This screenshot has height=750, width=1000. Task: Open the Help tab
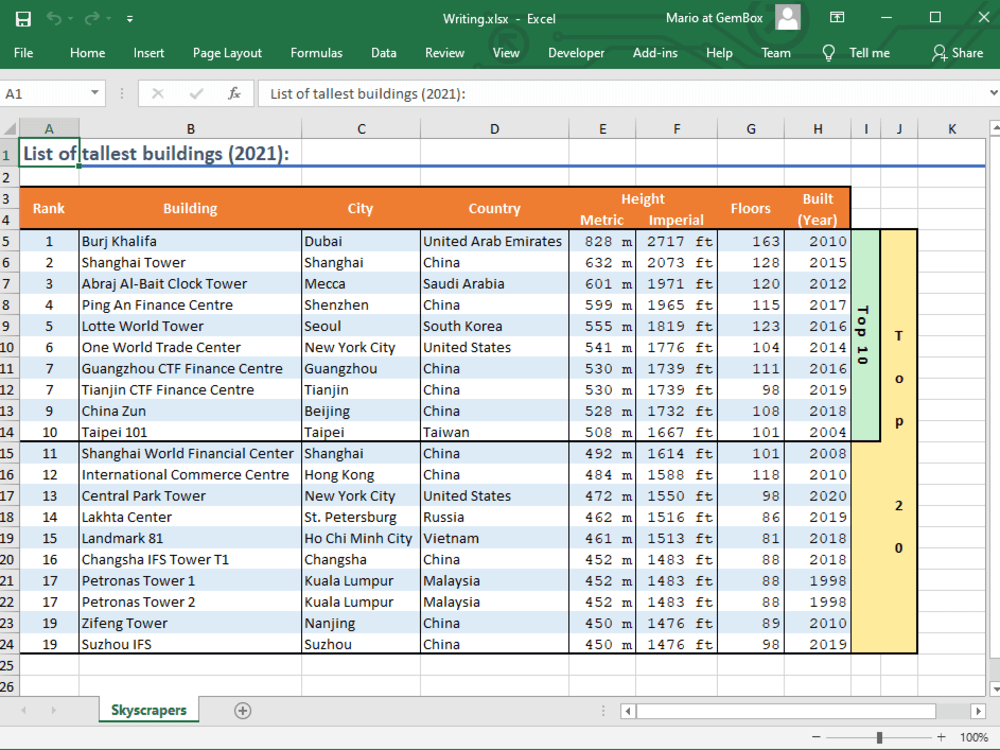(x=719, y=53)
